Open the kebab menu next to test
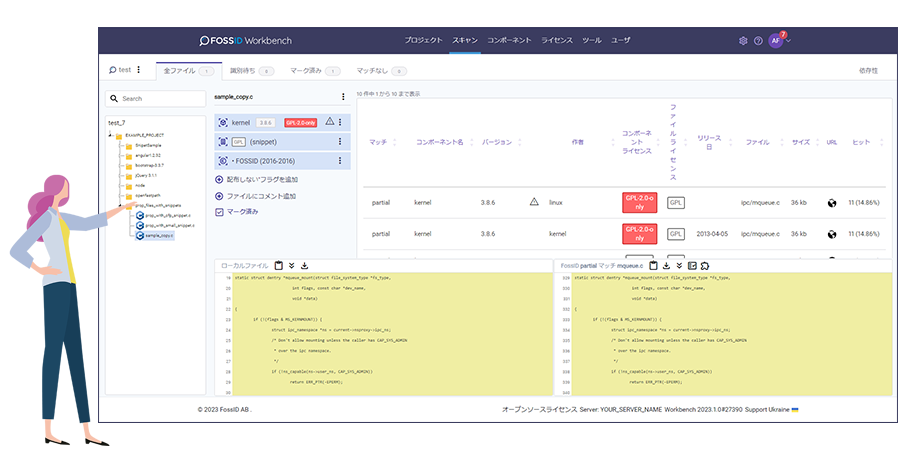 (139, 70)
